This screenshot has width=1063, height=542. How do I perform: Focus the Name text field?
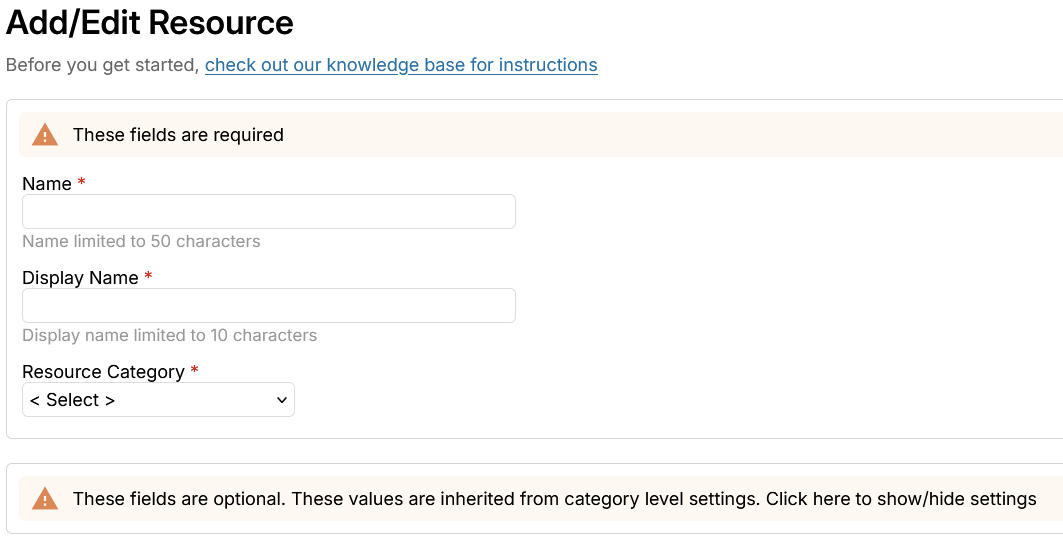(268, 212)
